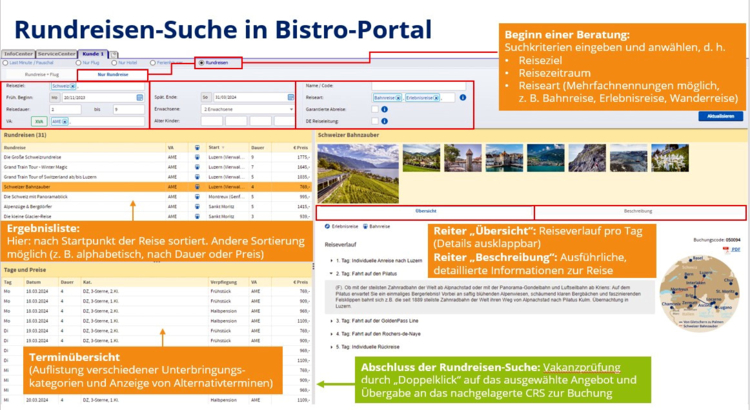Open the Kapellbrücke tower thumbnail
Image resolution: width=750 pixels, height=410 pixels.
[x=463, y=158]
